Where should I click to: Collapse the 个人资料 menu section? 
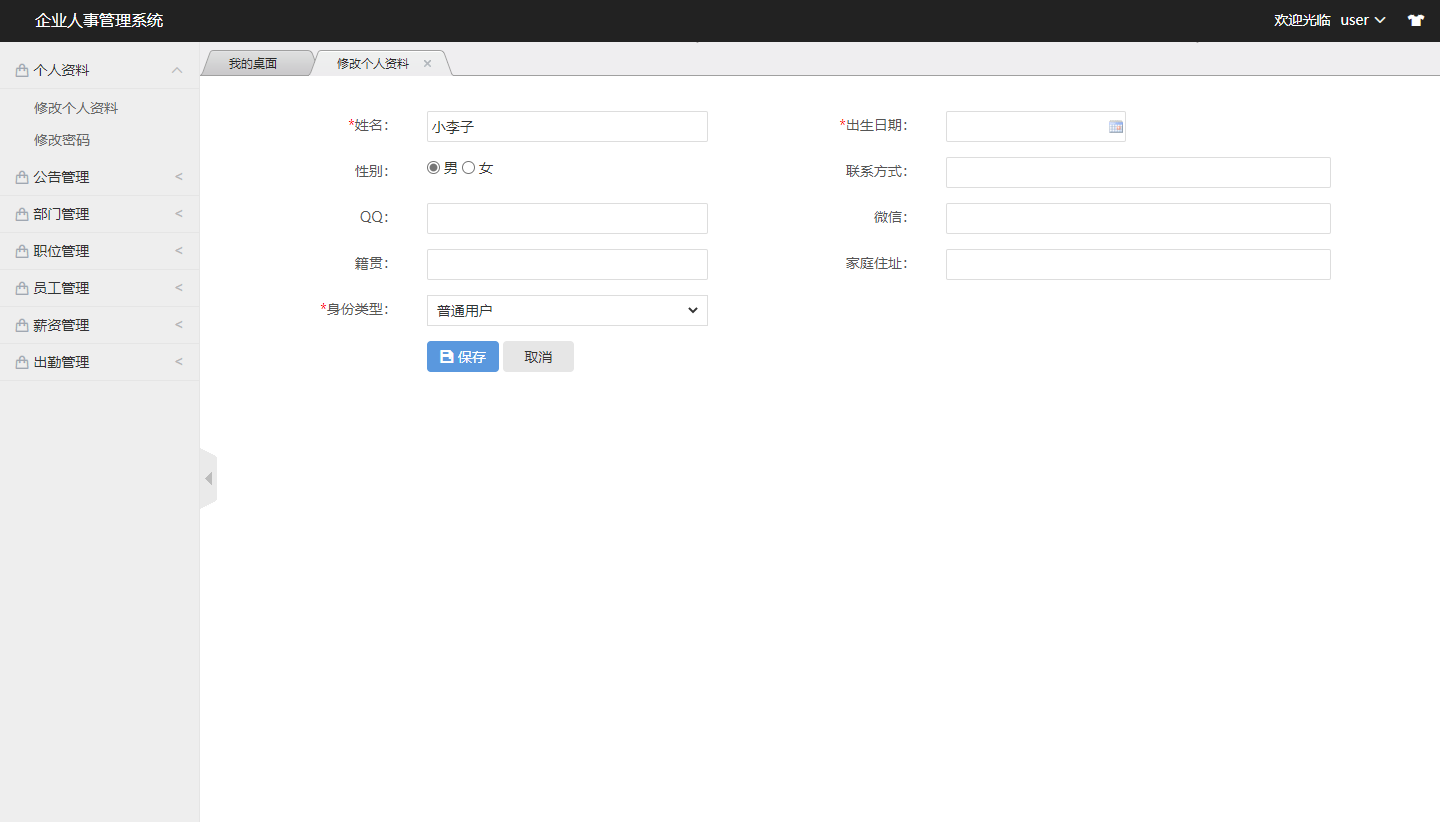(x=177, y=68)
